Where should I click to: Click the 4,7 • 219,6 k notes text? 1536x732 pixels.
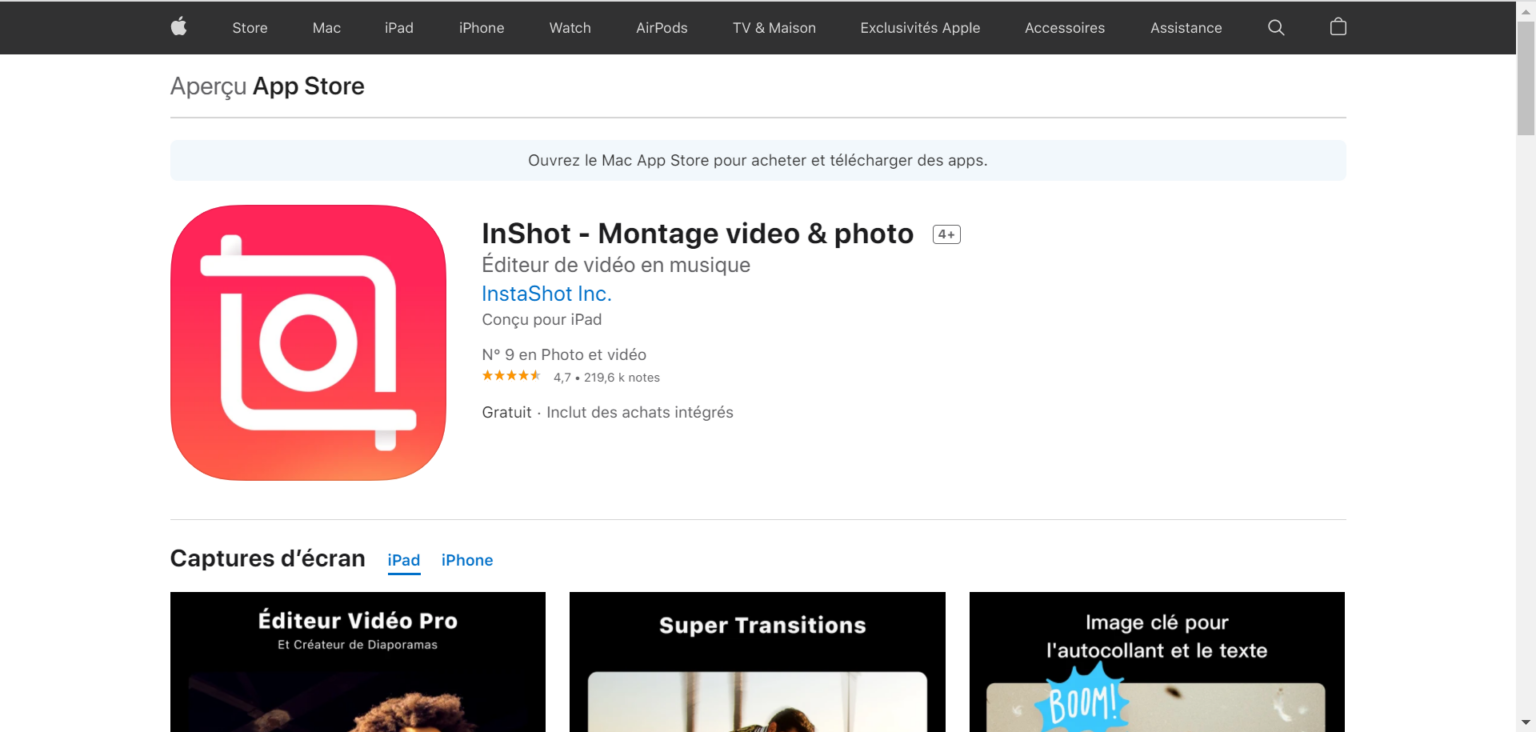(607, 378)
